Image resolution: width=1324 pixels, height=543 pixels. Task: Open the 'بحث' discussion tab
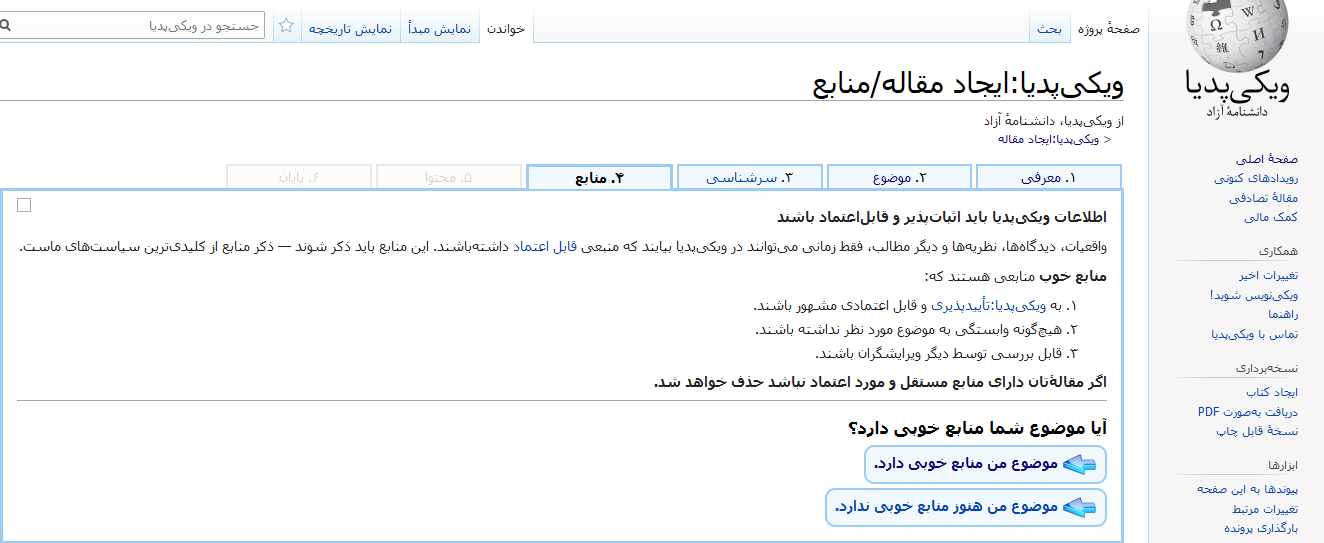tap(1049, 29)
